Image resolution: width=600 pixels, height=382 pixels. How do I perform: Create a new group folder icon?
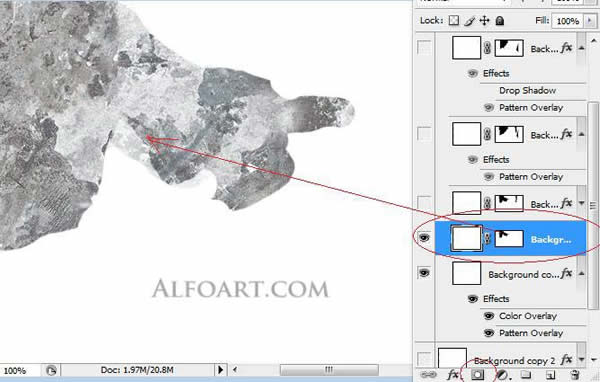526,375
